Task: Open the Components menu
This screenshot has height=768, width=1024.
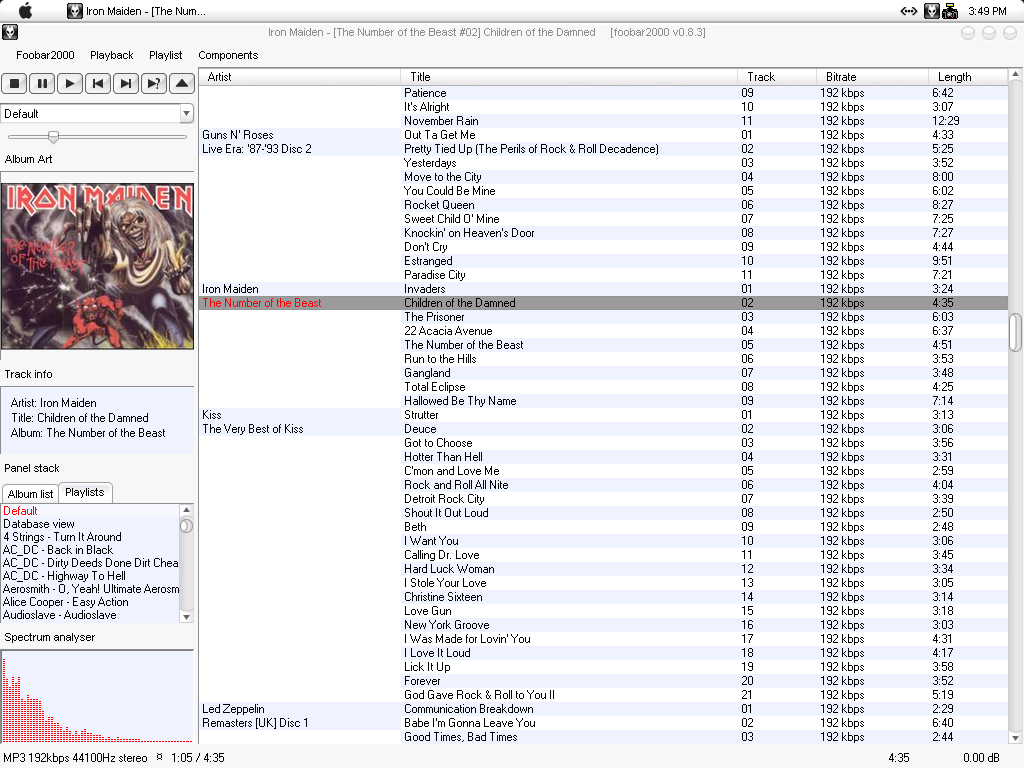Action: [228, 55]
